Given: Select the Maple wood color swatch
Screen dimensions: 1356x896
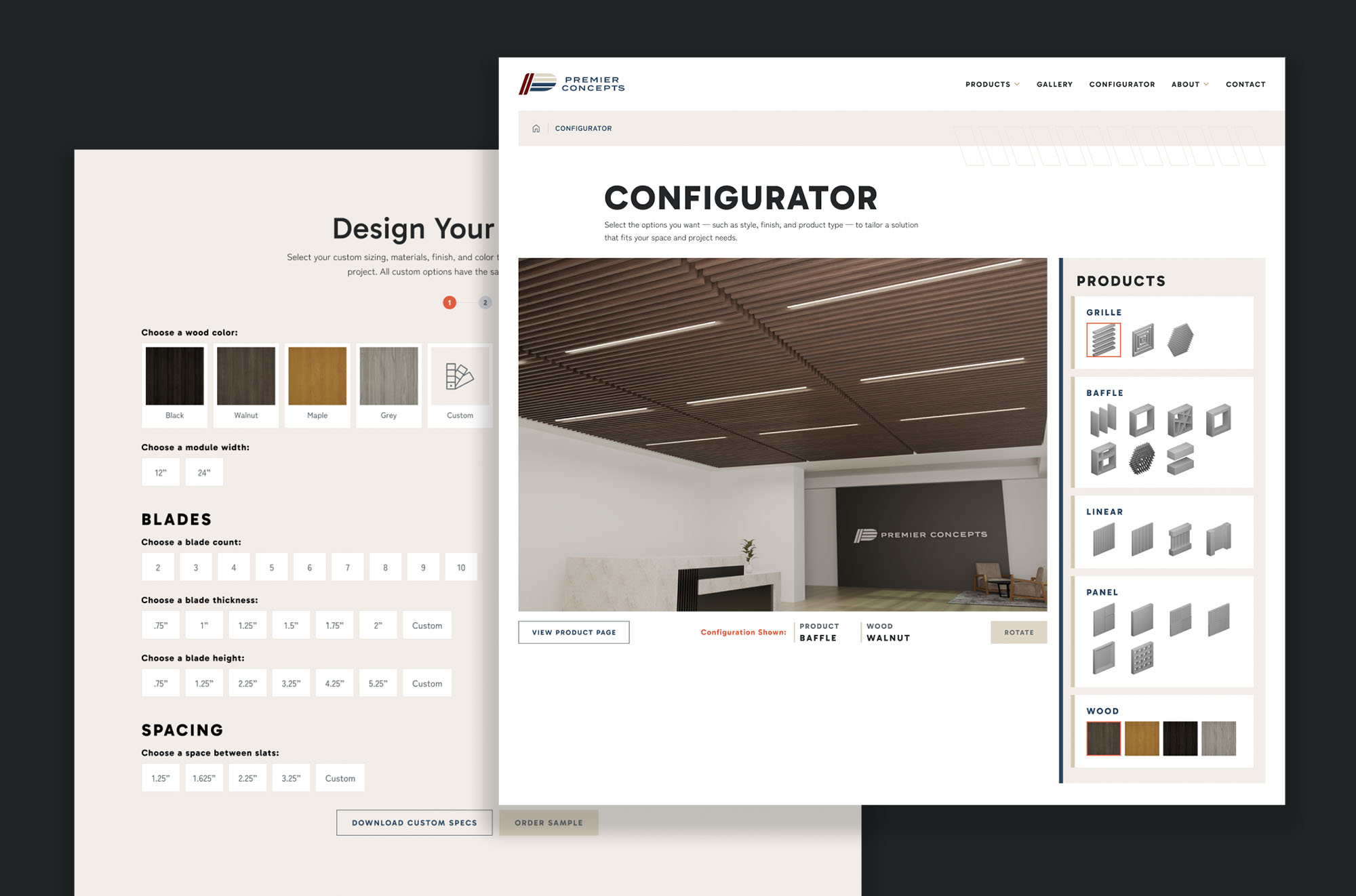Looking at the screenshot, I should pyautogui.click(x=317, y=375).
